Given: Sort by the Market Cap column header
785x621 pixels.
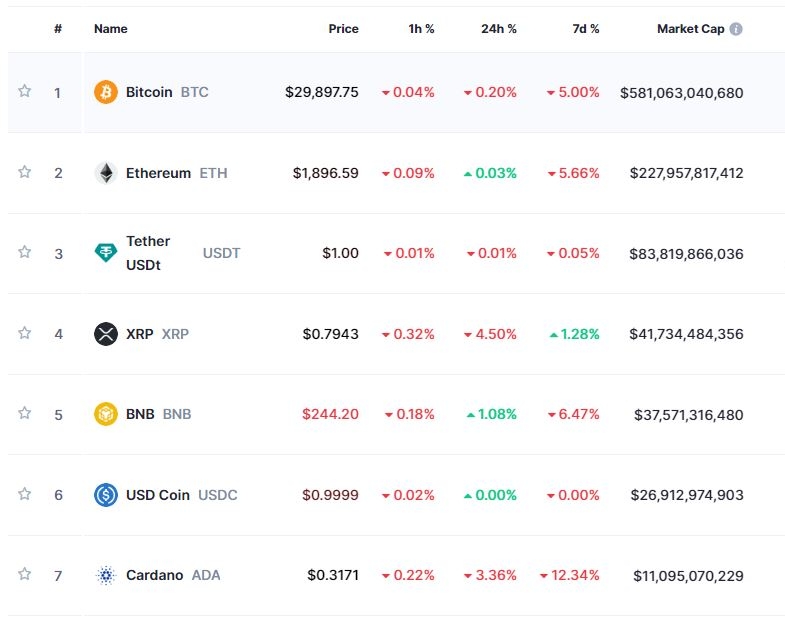Looking at the screenshot, I should point(690,29).
